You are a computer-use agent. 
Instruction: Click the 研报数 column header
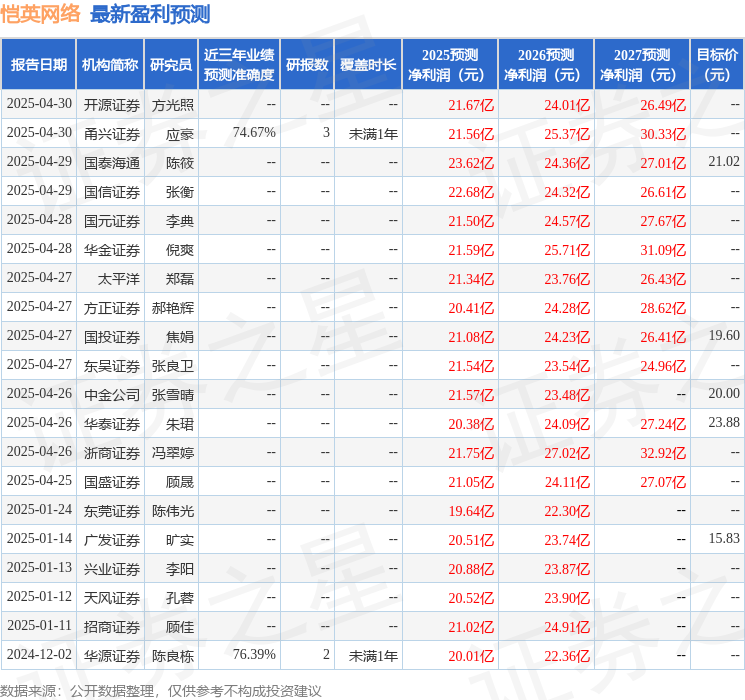point(307,65)
